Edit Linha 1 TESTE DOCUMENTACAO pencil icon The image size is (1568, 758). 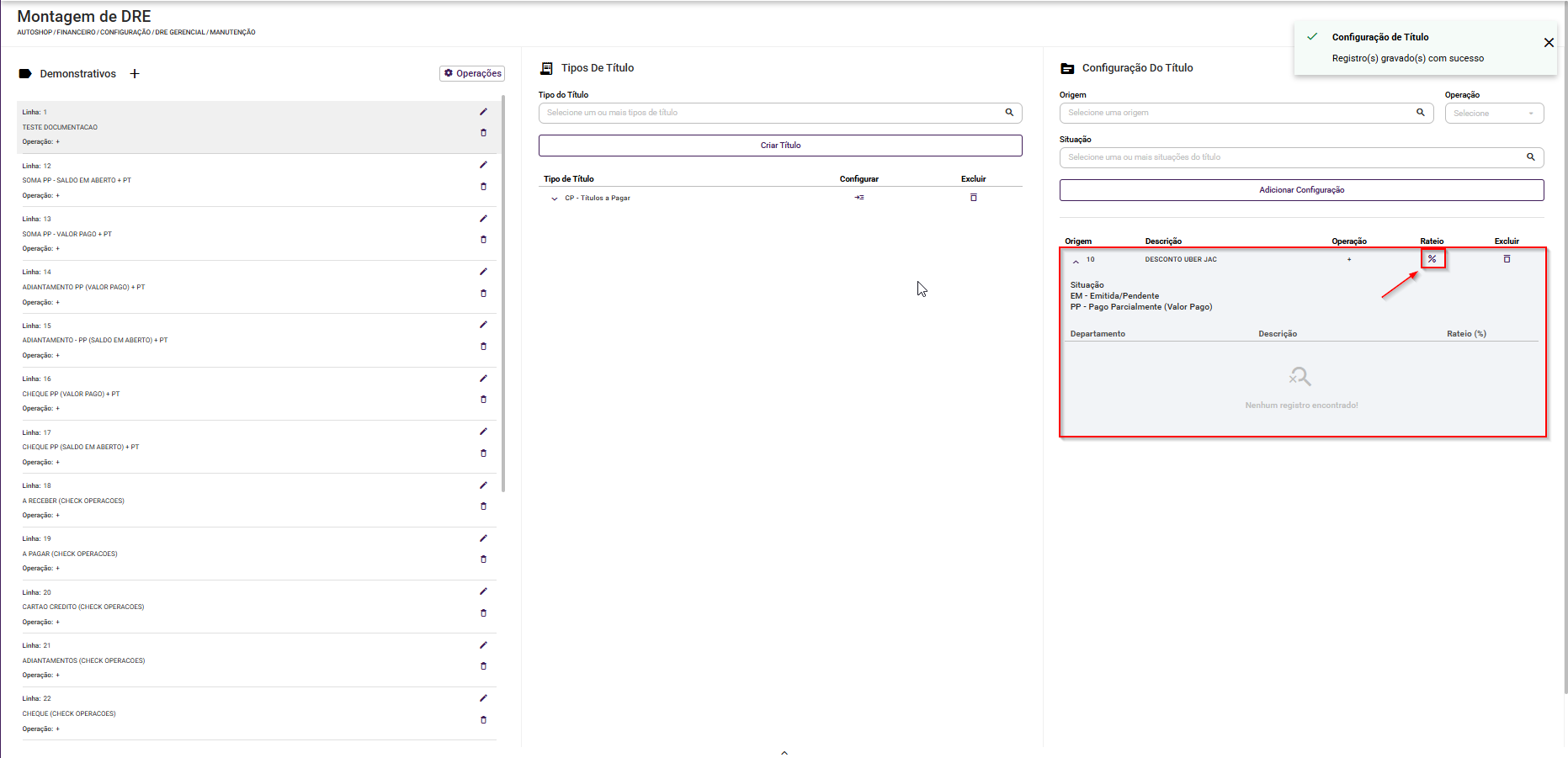483,112
